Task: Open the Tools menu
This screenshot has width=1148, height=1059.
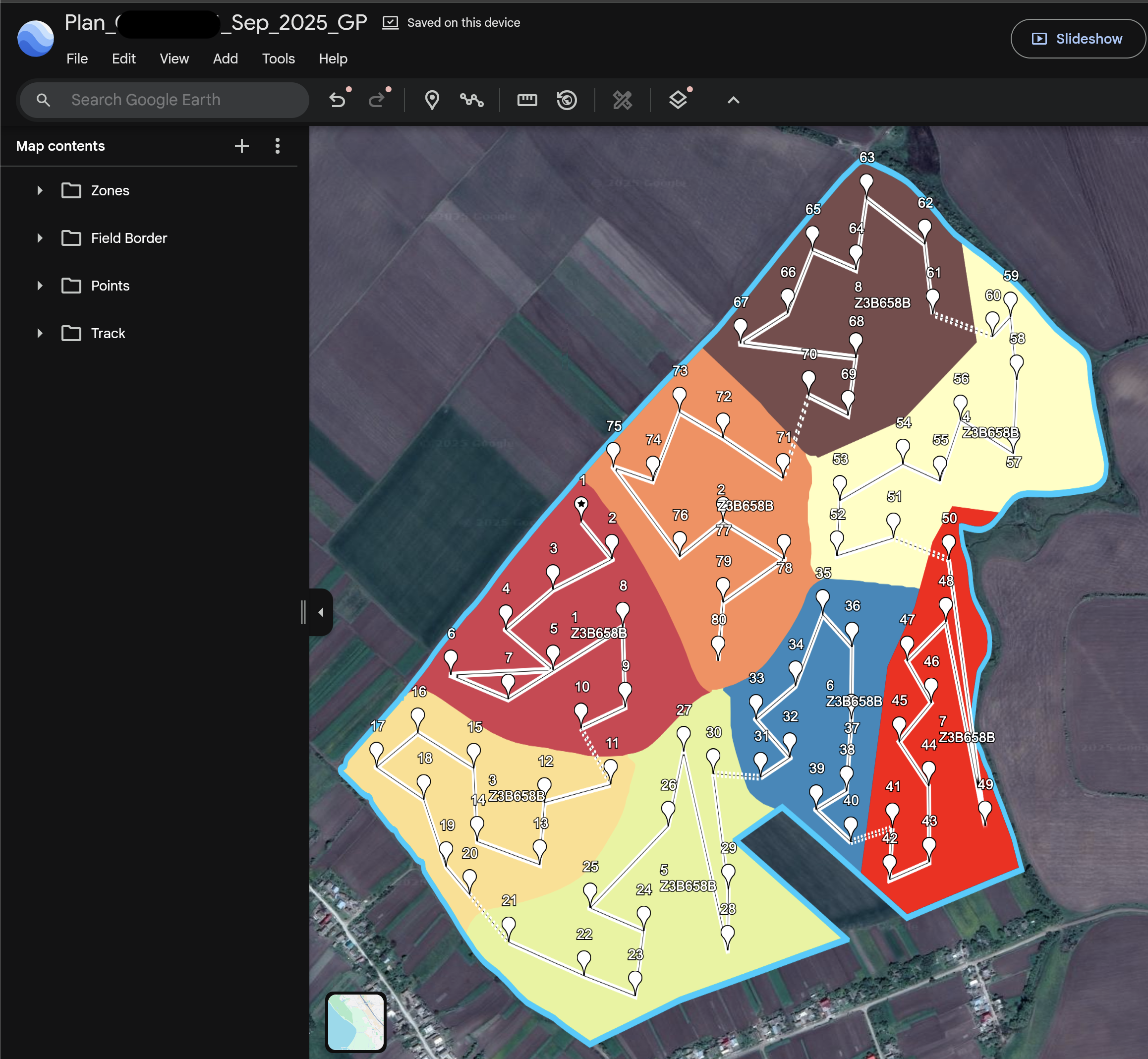Action: coord(278,59)
